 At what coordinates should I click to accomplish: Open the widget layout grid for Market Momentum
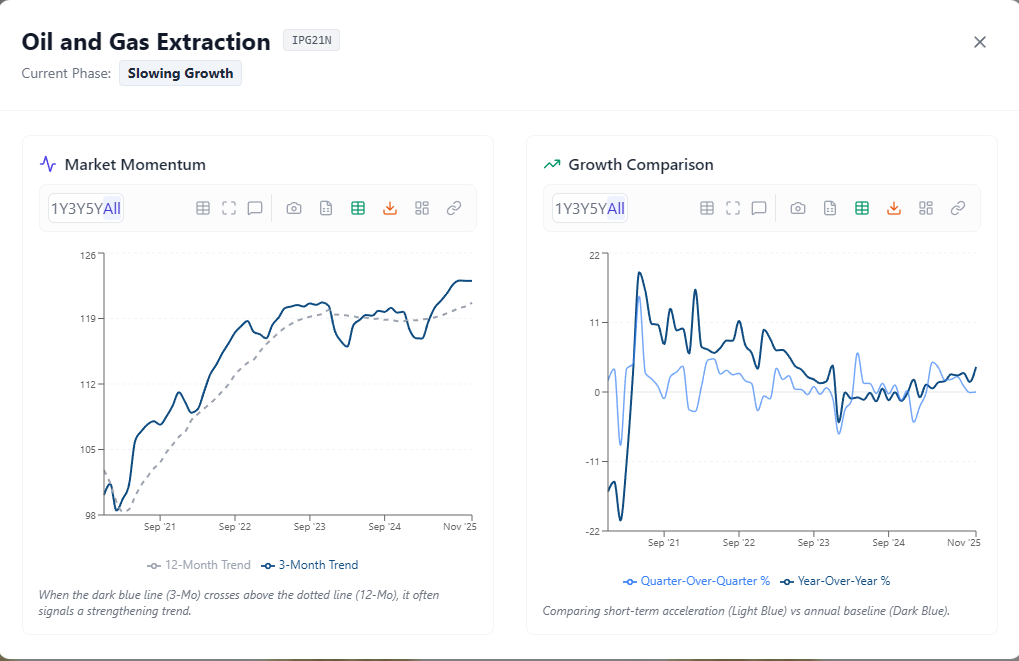point(421,208)
